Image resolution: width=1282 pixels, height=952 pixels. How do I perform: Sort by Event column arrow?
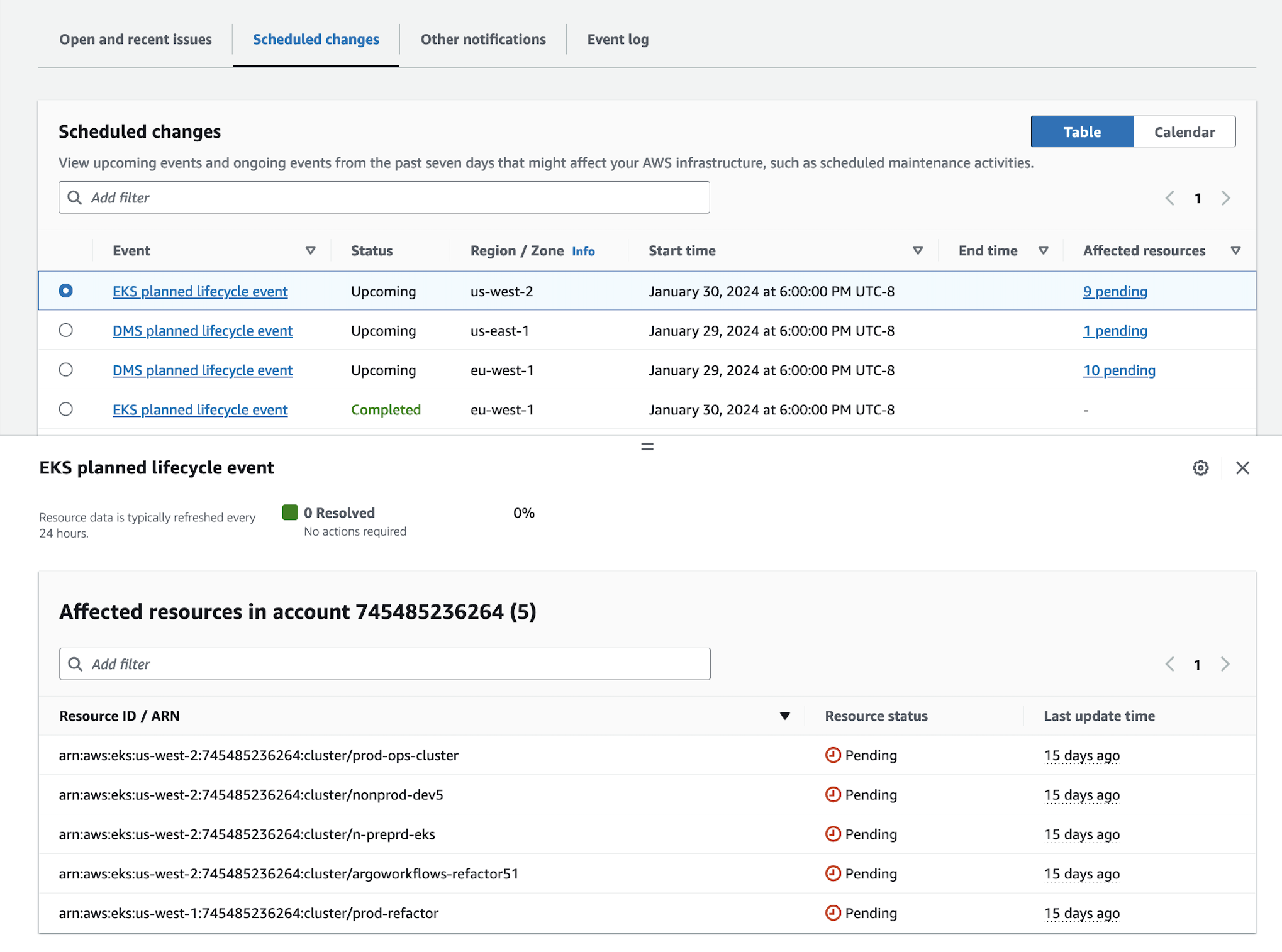[310, 251]
